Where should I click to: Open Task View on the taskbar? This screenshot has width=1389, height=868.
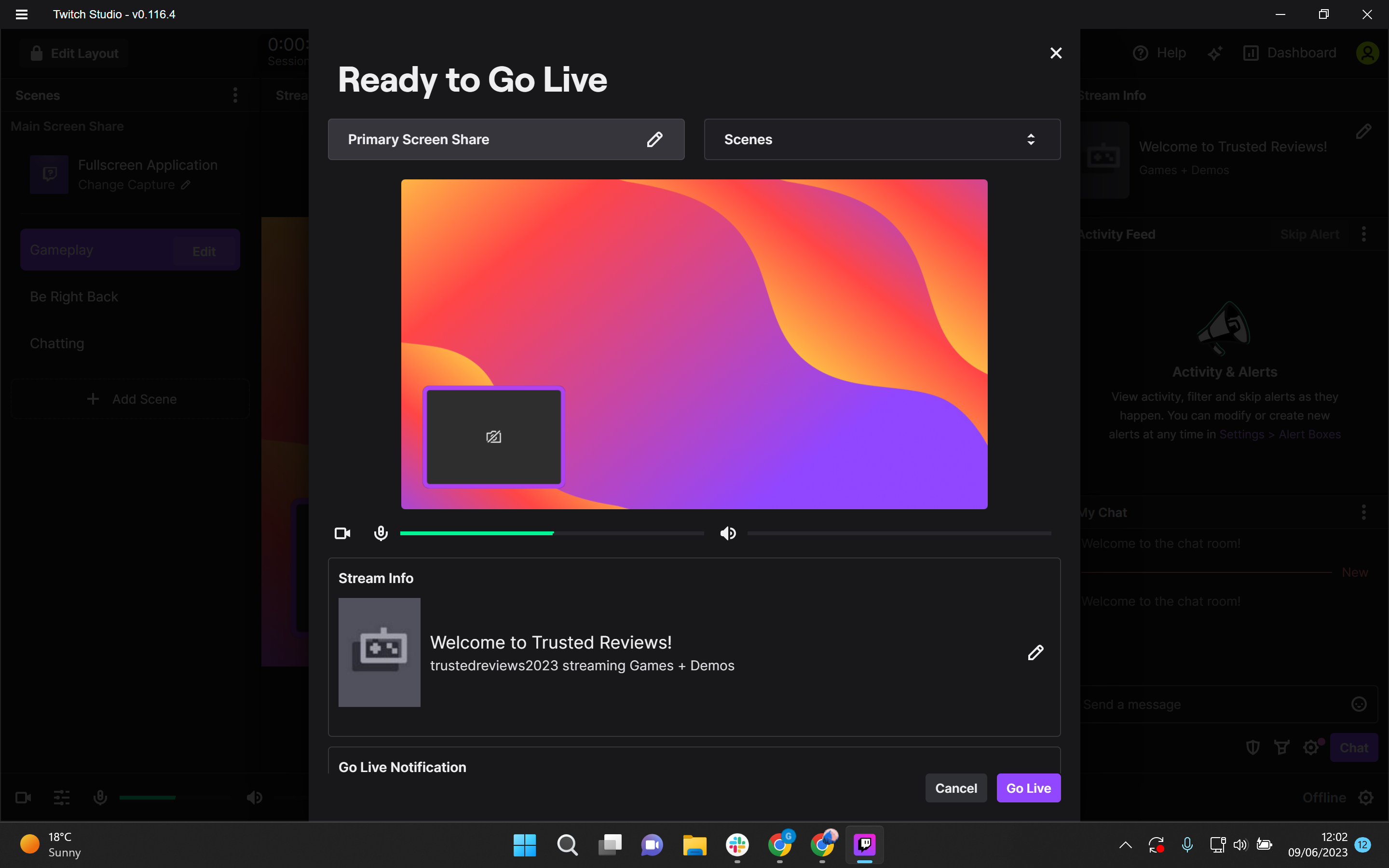coord(610,845)
